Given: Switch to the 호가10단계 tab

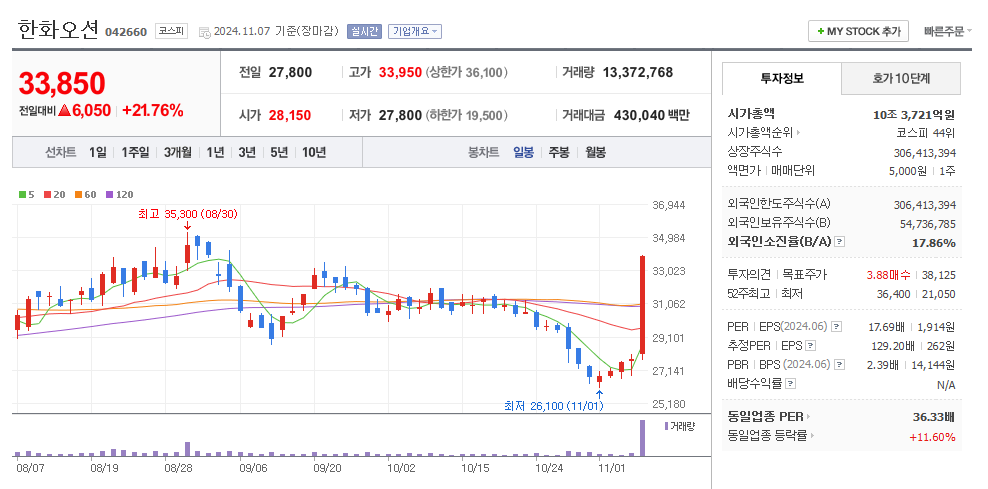Looking at the screenshot, I should (x=901, y=78).
